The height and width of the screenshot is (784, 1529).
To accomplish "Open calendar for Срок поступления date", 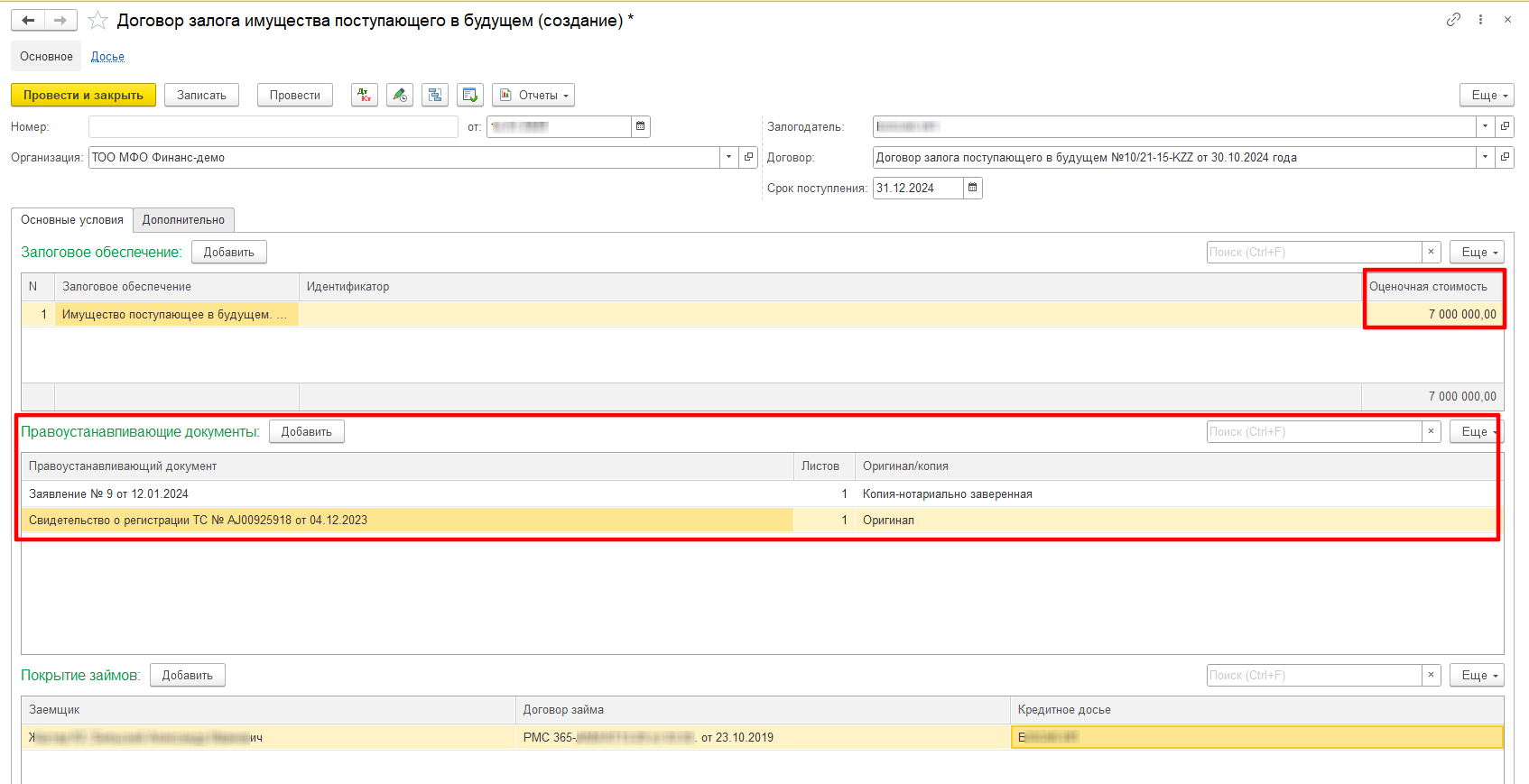I will (973, 188).
